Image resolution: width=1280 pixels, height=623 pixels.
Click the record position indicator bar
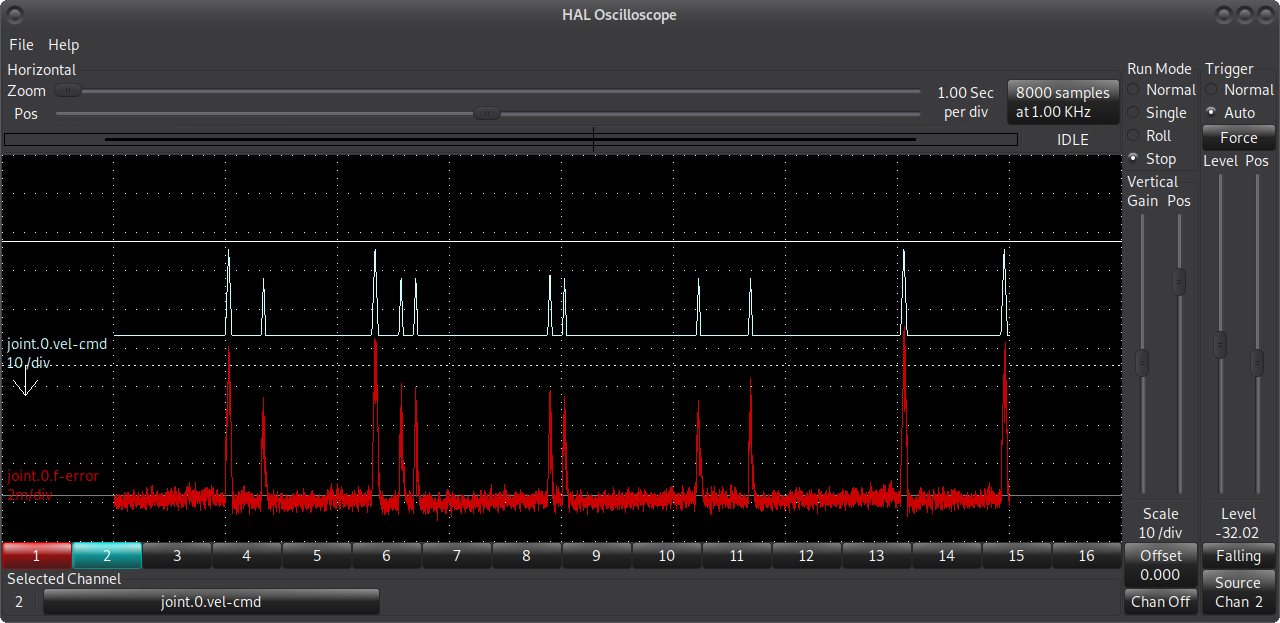pos(511,140)
